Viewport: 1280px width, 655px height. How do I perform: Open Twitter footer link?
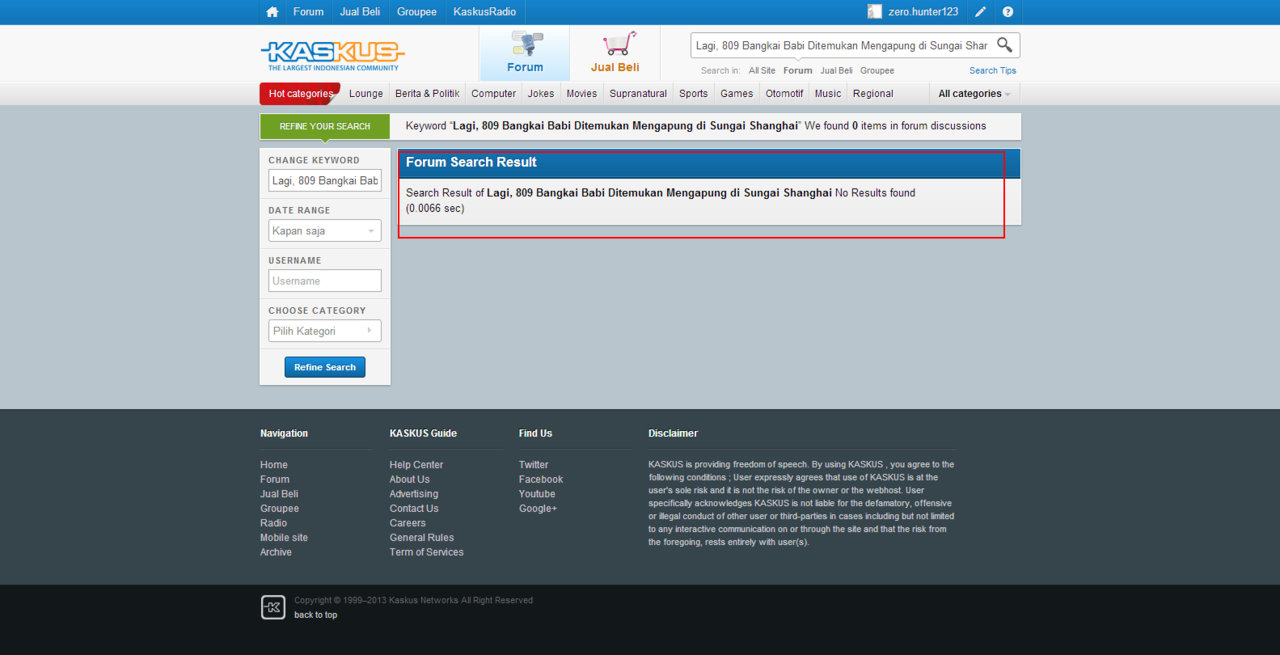point(534,465)
